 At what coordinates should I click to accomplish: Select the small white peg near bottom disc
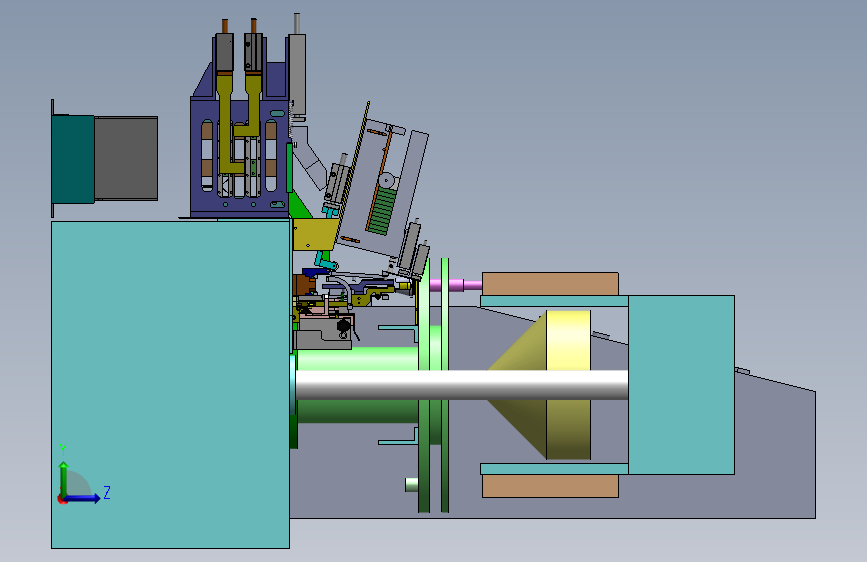pos(411,485)
